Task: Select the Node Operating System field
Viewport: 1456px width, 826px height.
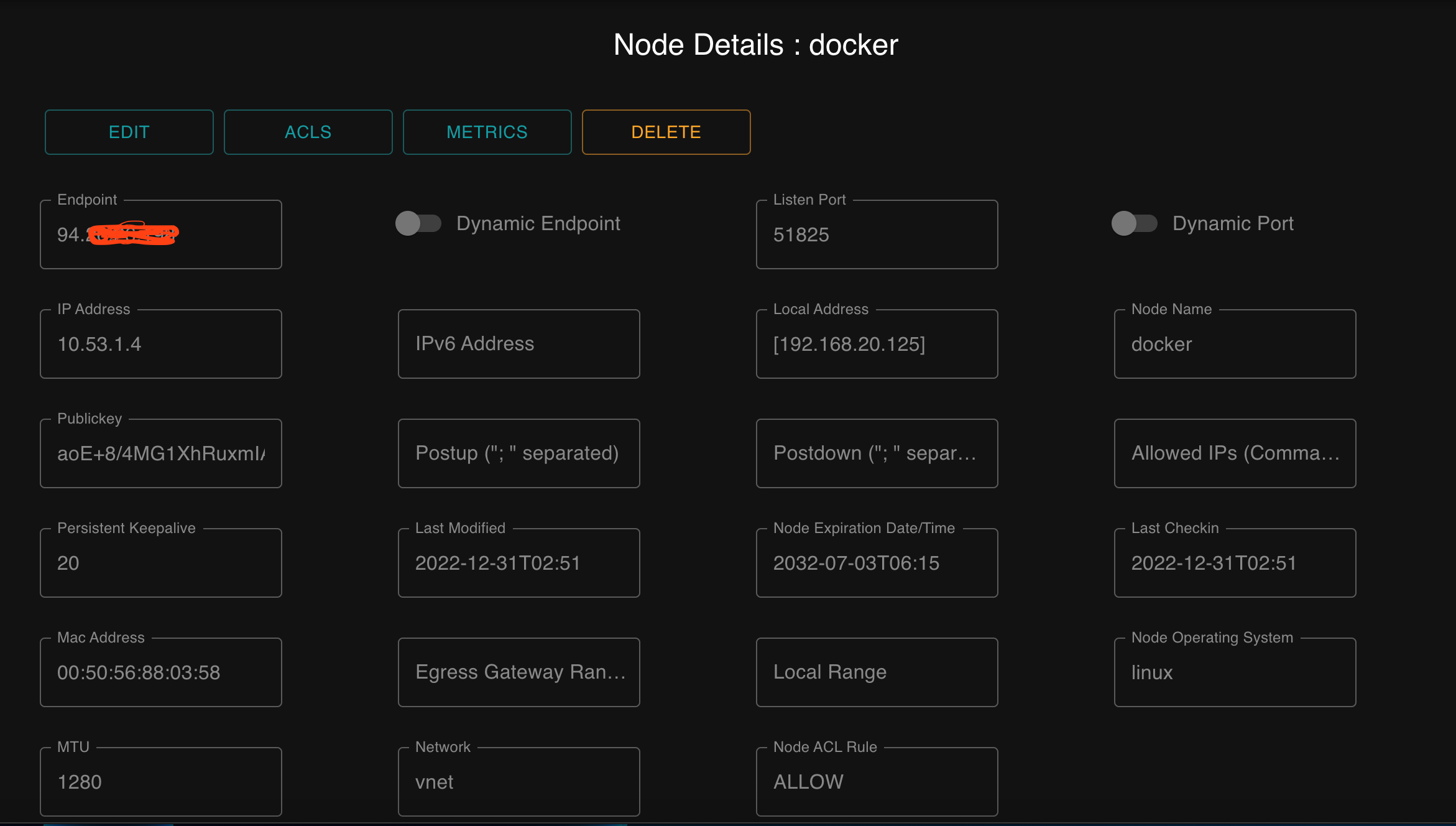Action: coord(1235,672)
